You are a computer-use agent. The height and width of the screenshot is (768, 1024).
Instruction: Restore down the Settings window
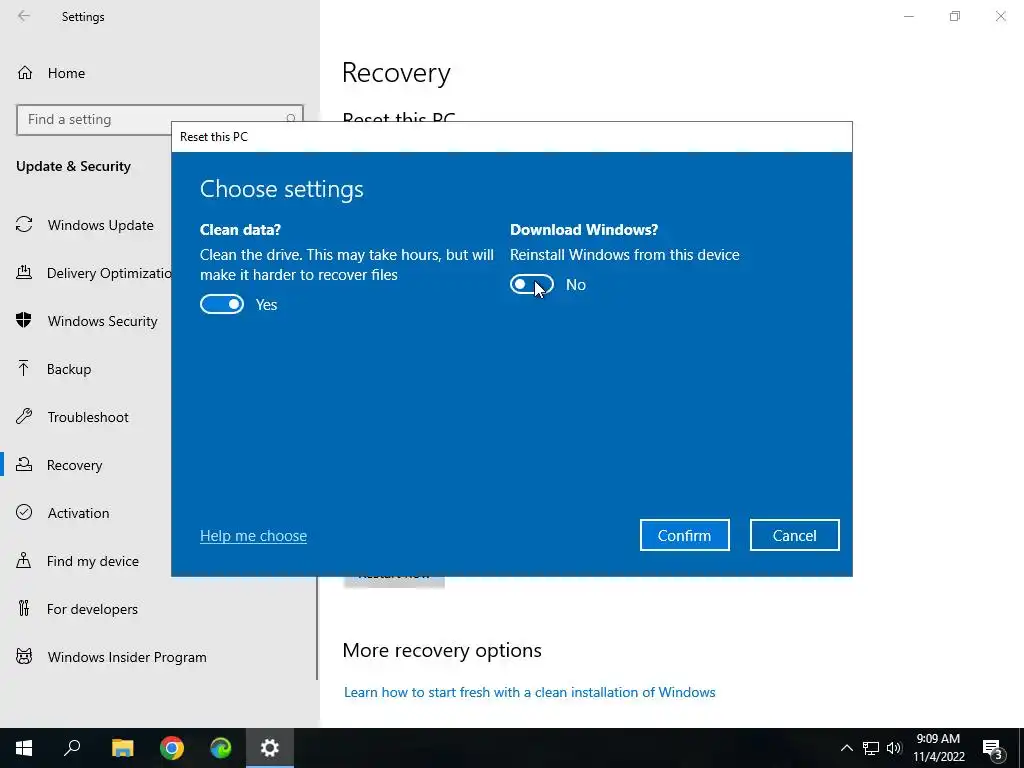[955, 16]
